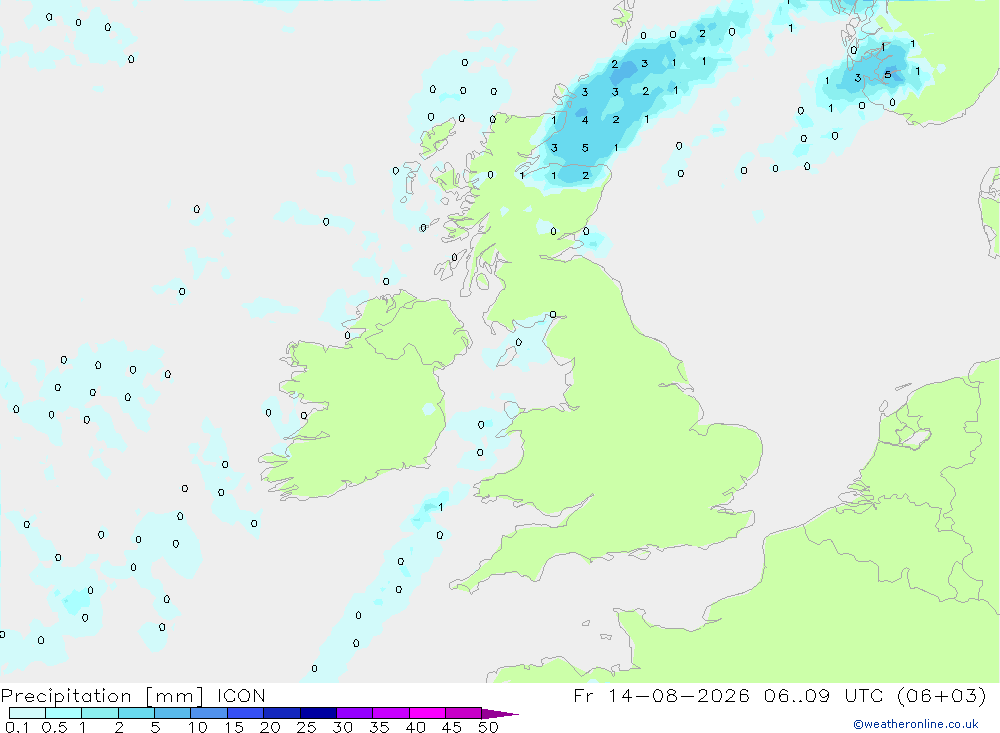1000x733 pixels.
Task: Click the 0.1–0.5 mm lightest legend swatch
Action: click(27, 713)
